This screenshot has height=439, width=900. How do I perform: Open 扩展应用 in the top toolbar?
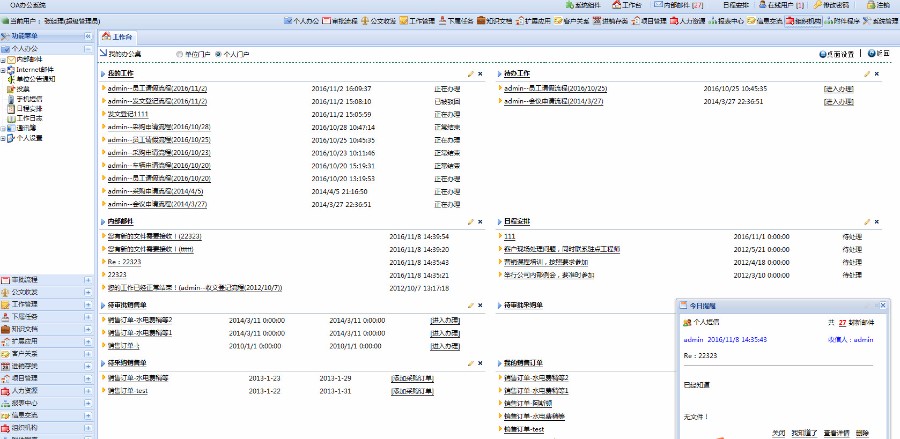click(x=533, y=21)
